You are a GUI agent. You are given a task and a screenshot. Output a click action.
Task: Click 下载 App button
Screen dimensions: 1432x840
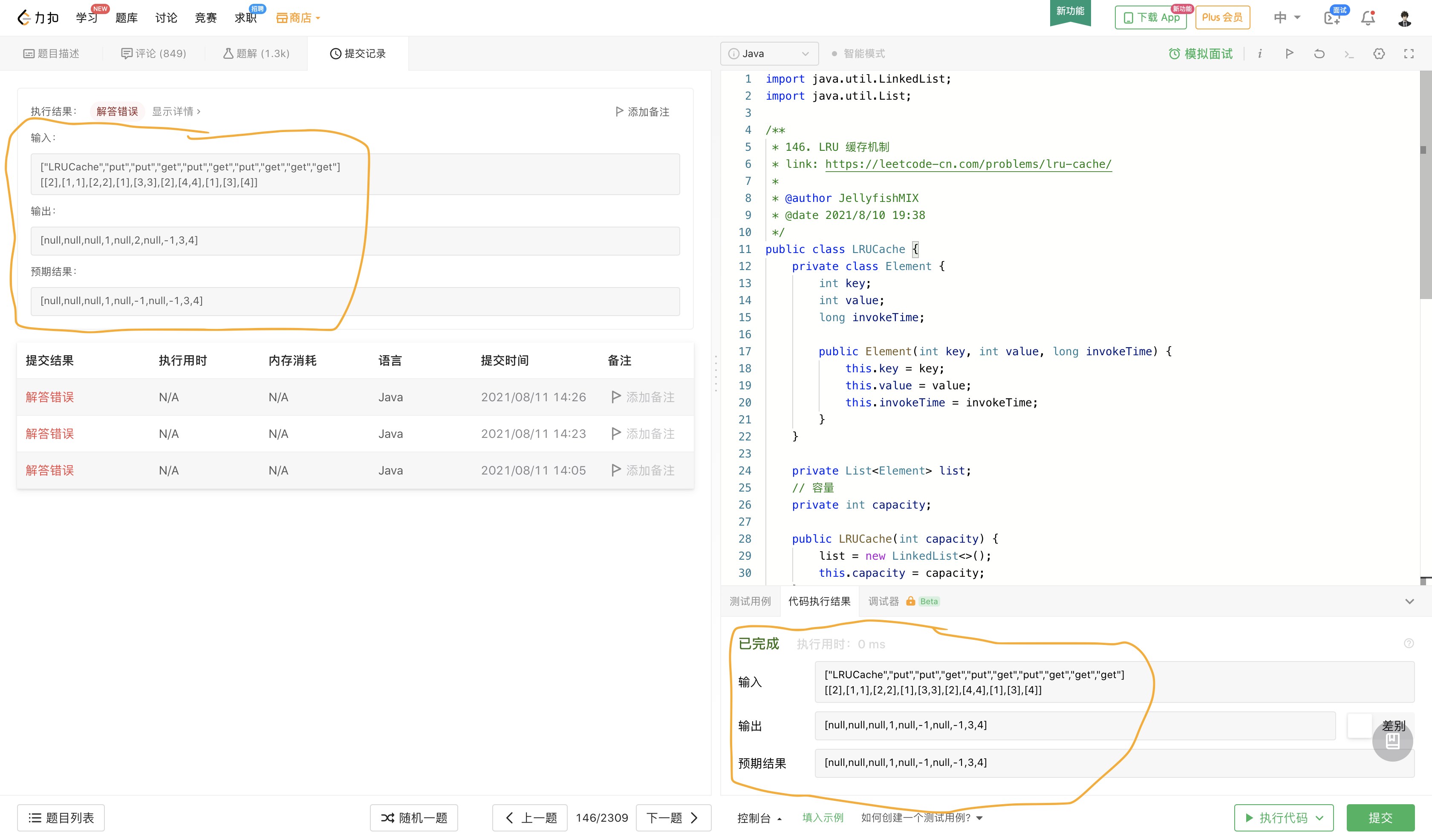pos(1151,17)
